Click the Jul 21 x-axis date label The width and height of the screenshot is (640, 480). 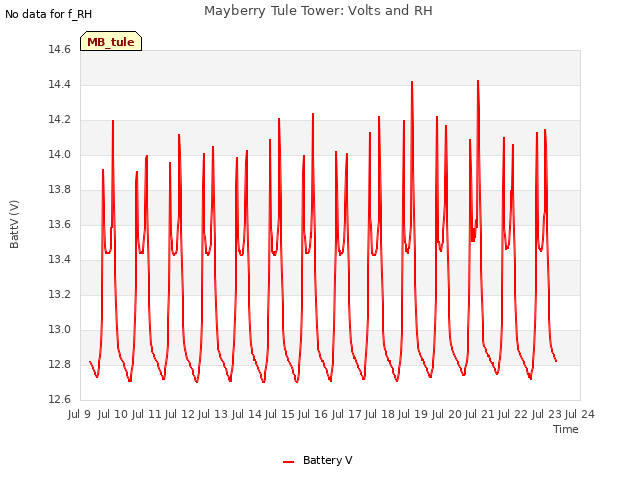(x=480, y=414)
